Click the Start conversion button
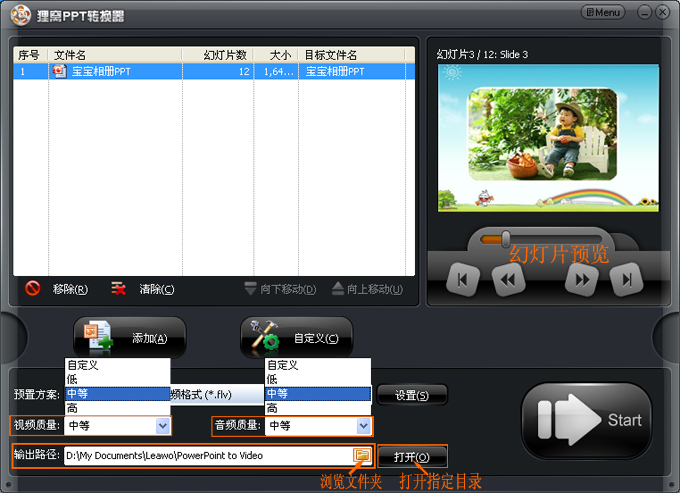The width and height of the screenshot is (680, 493). pyautogui.click(x=586, y=420)
